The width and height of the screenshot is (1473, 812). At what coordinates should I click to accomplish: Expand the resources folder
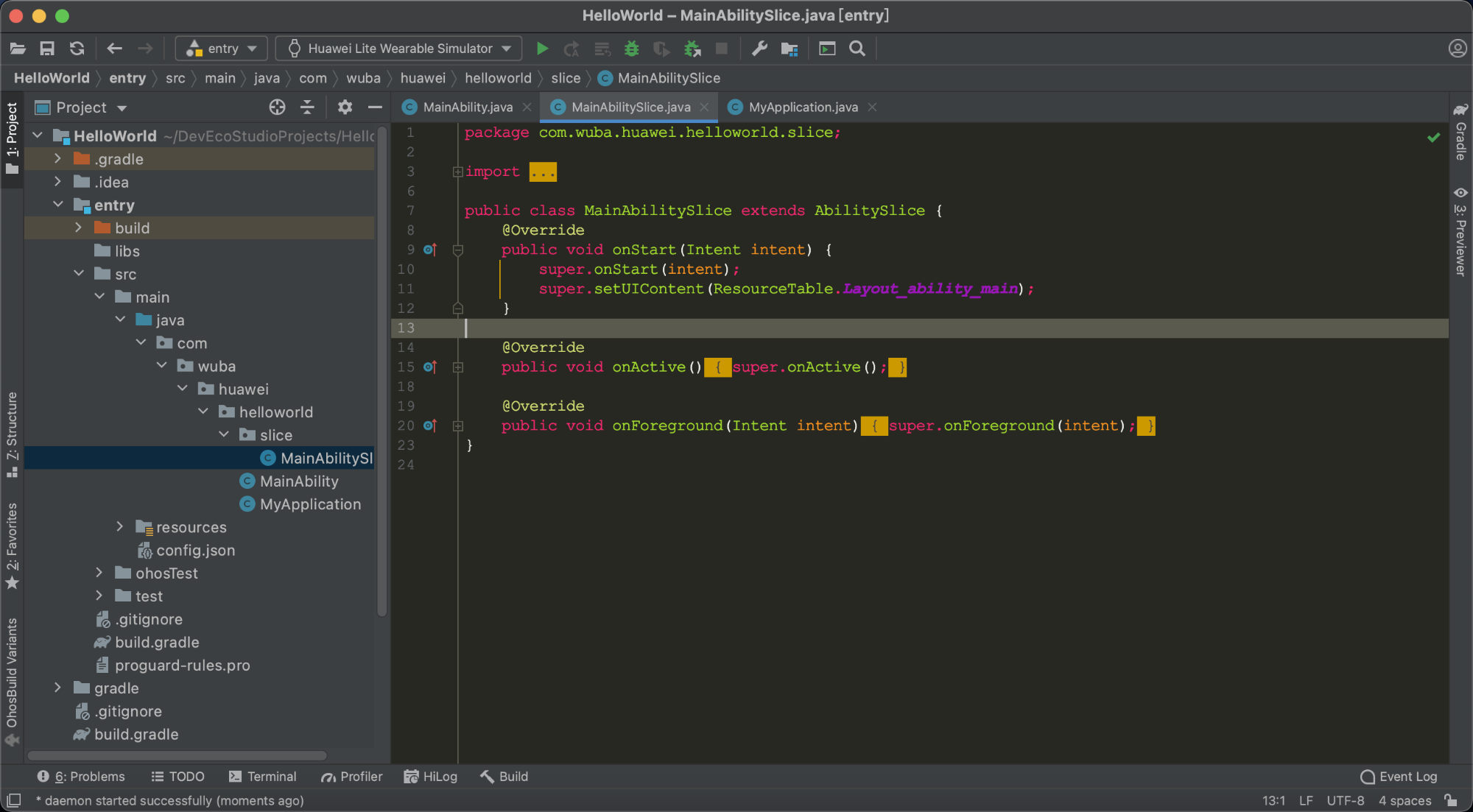click(x=120, y=526)
